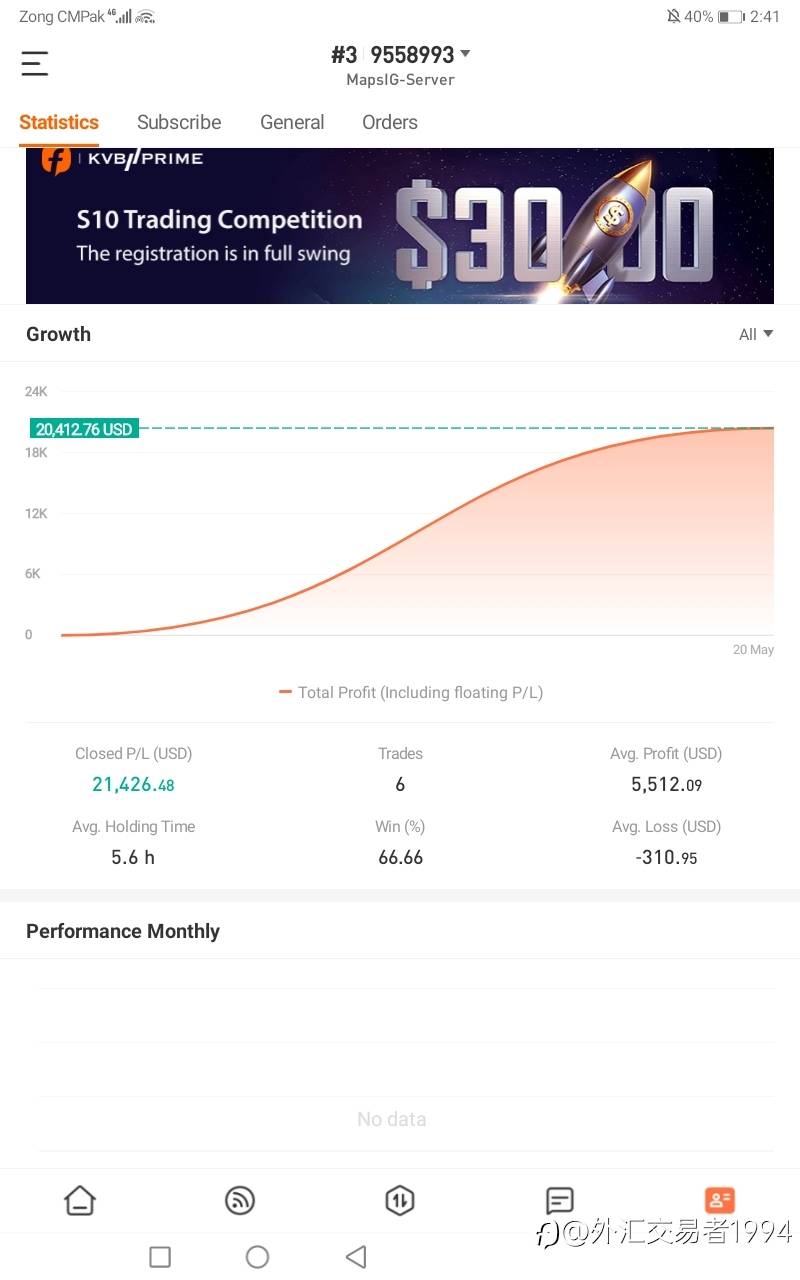800x1280 pixels.
Task: Open the signals feed icon
Action: [x=240, y=1200]
